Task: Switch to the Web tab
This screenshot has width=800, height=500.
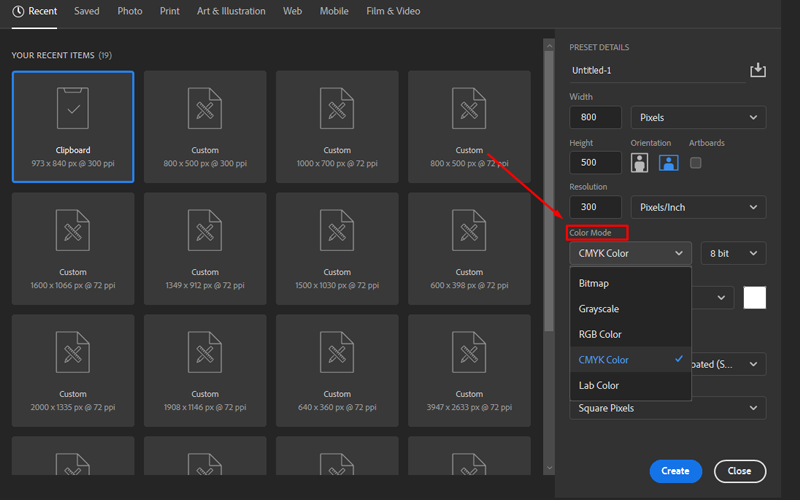Action: [292, 11]
